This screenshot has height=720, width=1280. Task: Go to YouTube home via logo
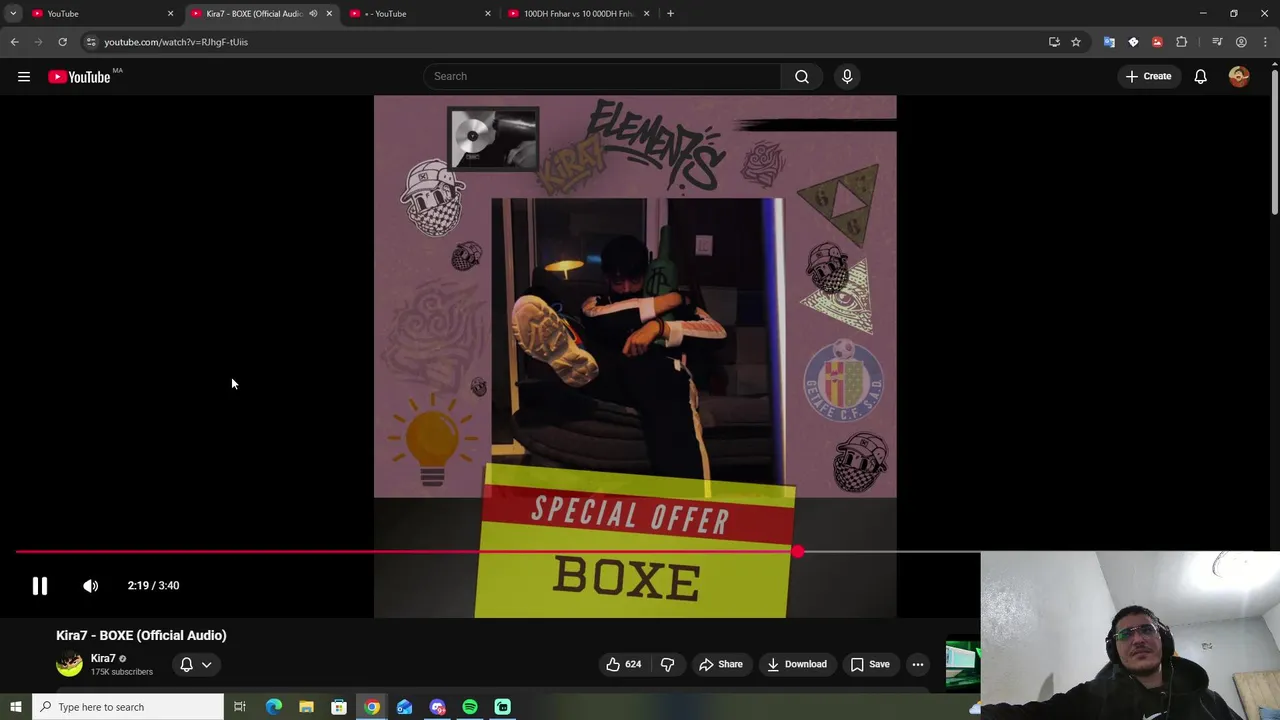pyautogui.click(x=79, y=77)
